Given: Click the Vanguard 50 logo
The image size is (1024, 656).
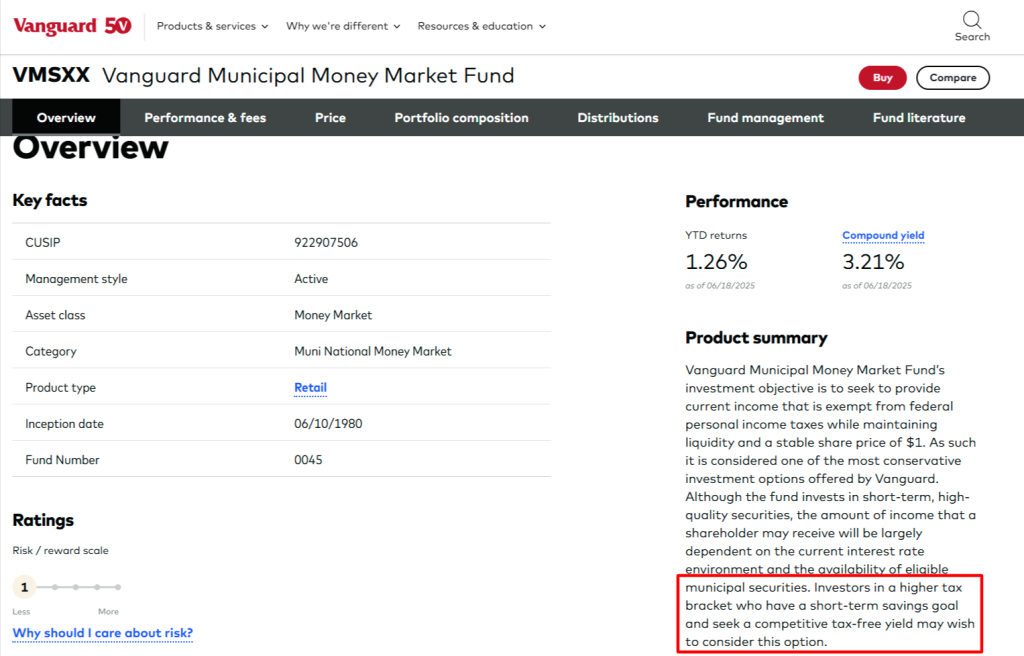Looking at the screenshot, I should click(x=72, y=26).
